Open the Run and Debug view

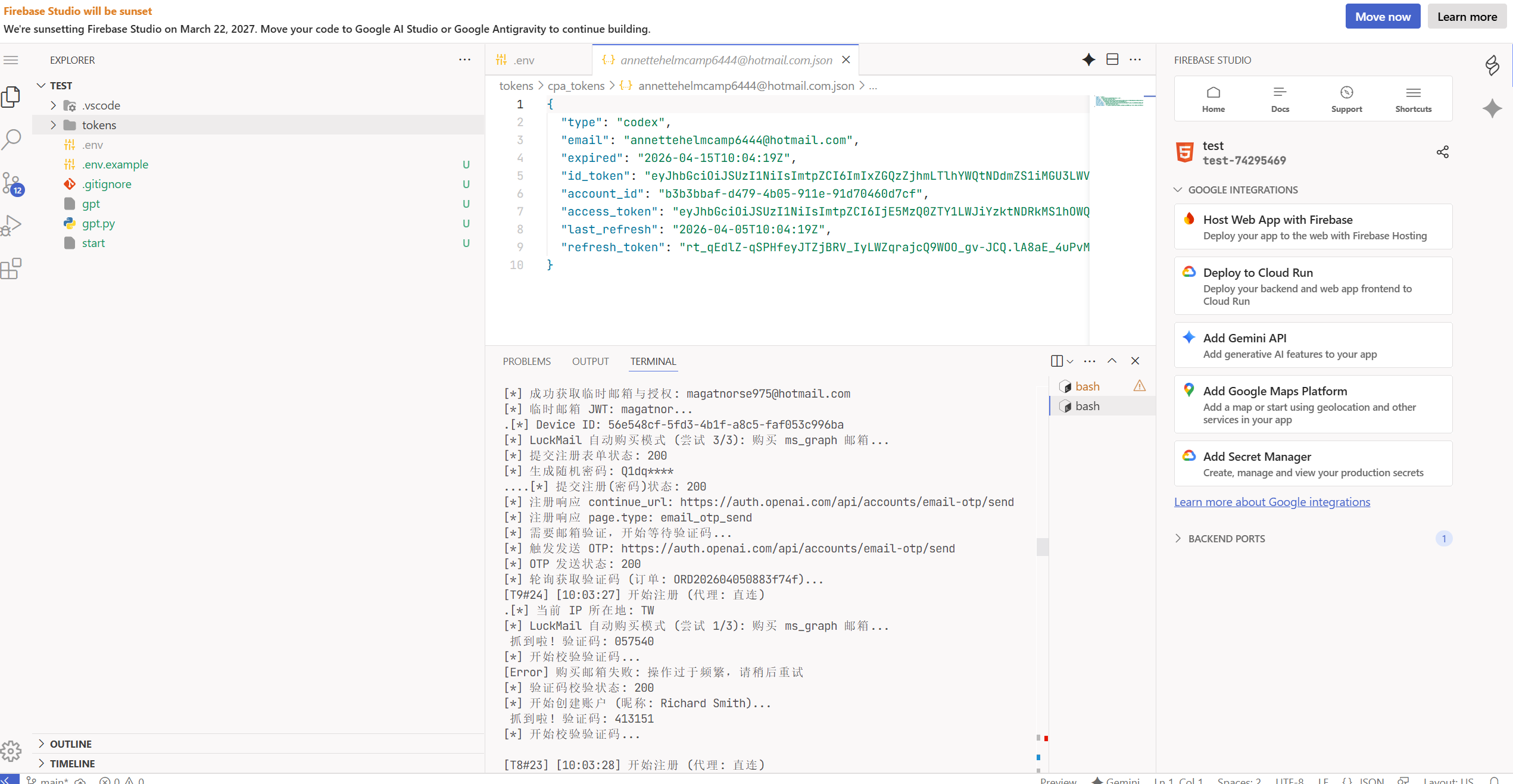pyautogui.click(x=11, y=226)
